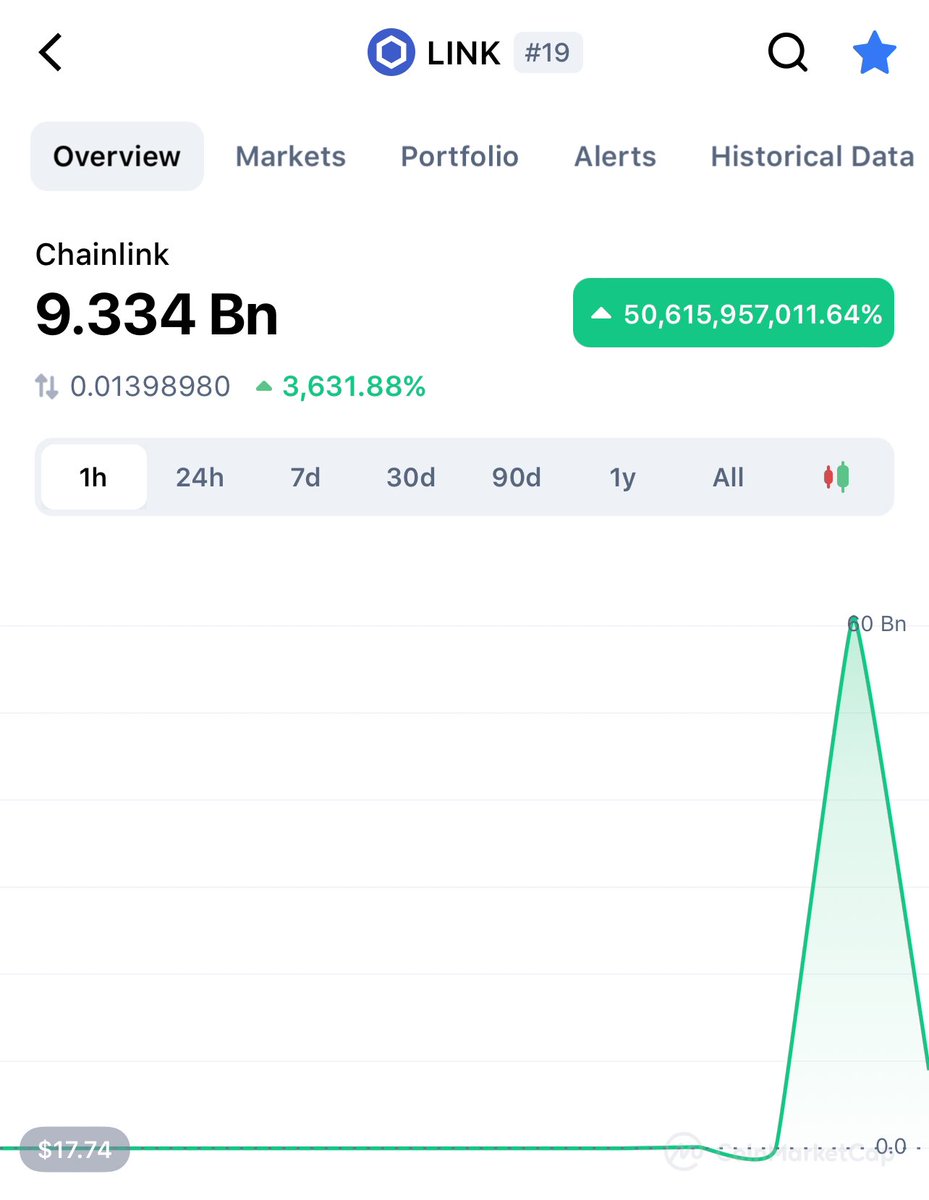Switch to candlestick chart view

coord(836,477)
